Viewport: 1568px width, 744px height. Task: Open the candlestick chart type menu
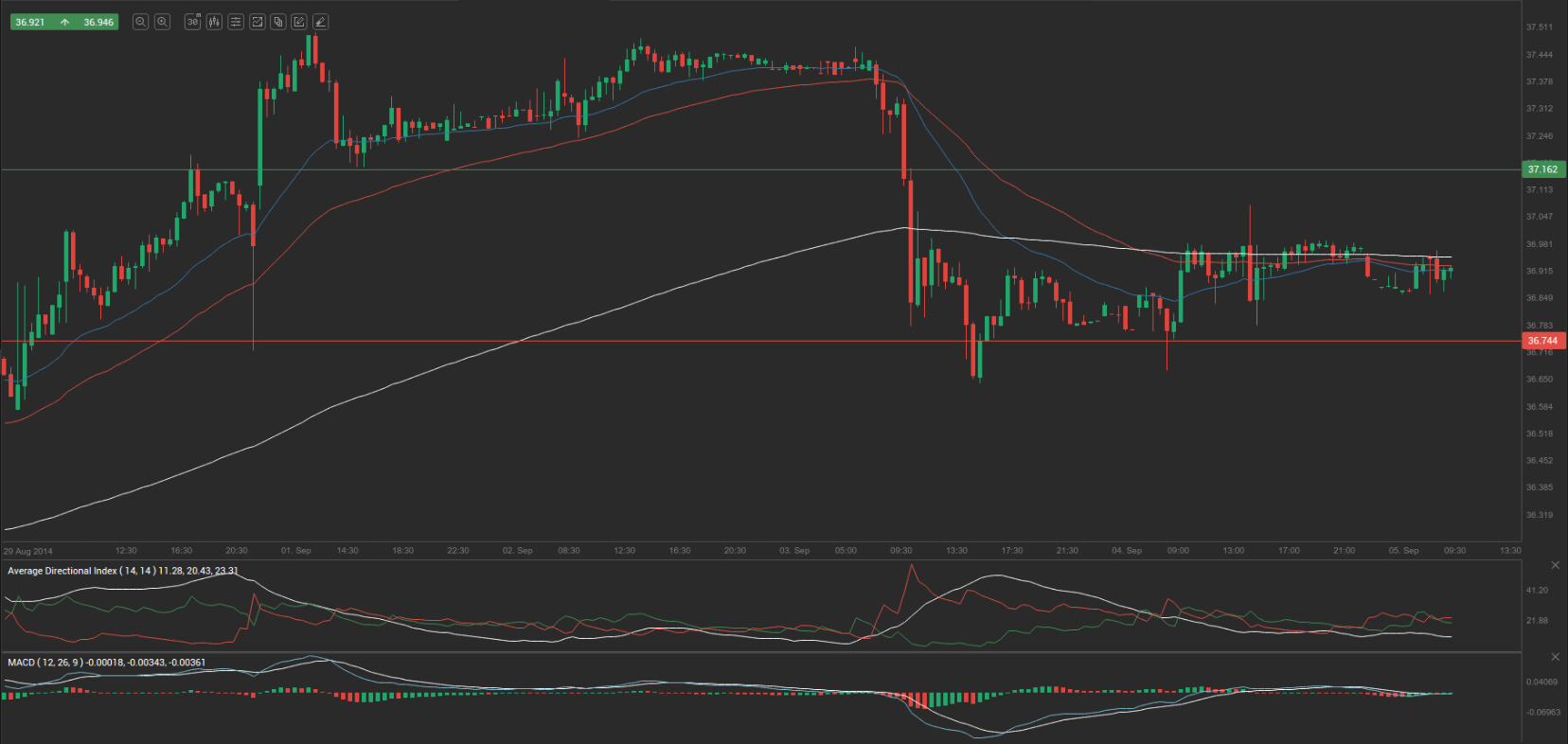click(214, 22)
